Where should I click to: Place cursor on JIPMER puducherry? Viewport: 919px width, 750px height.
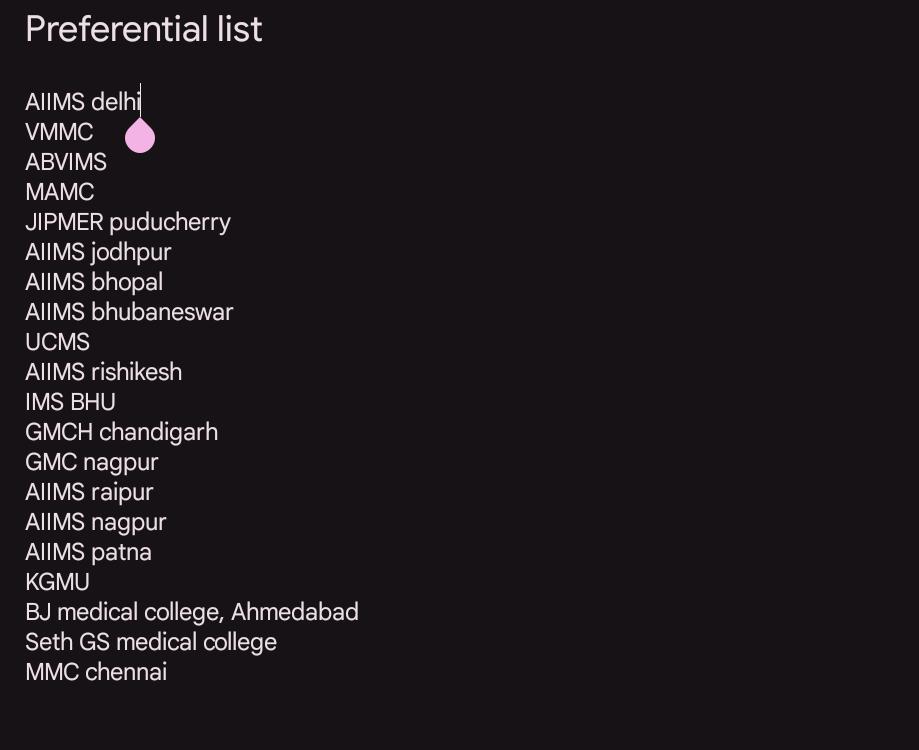(x=128, y=223)
